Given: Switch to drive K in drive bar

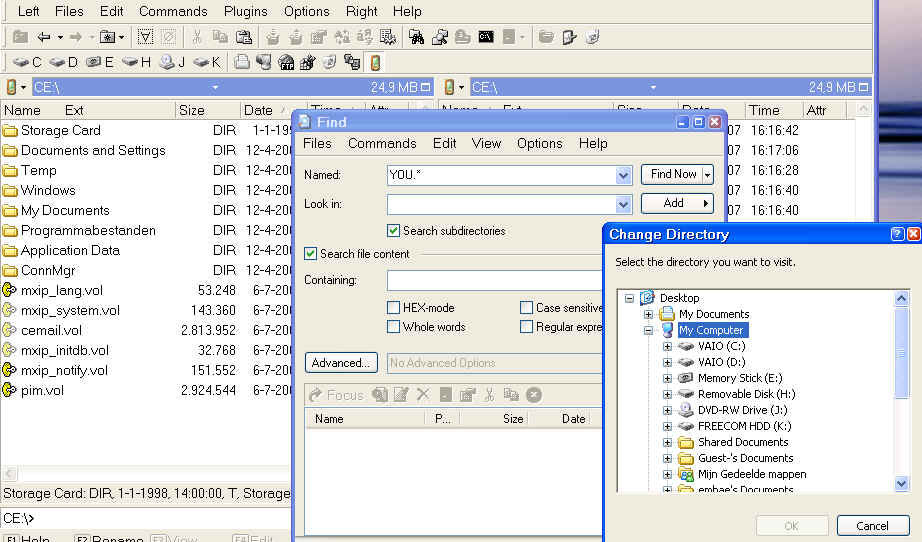Looking at the screenshot, I should click(x=206, y=62).
